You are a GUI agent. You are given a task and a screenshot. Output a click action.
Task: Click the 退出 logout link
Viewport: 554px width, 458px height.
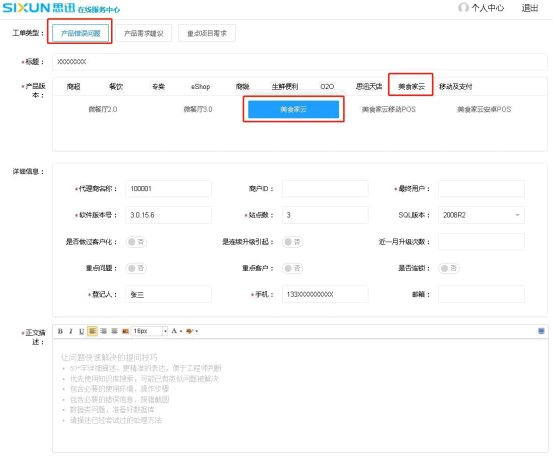point(530,8)
